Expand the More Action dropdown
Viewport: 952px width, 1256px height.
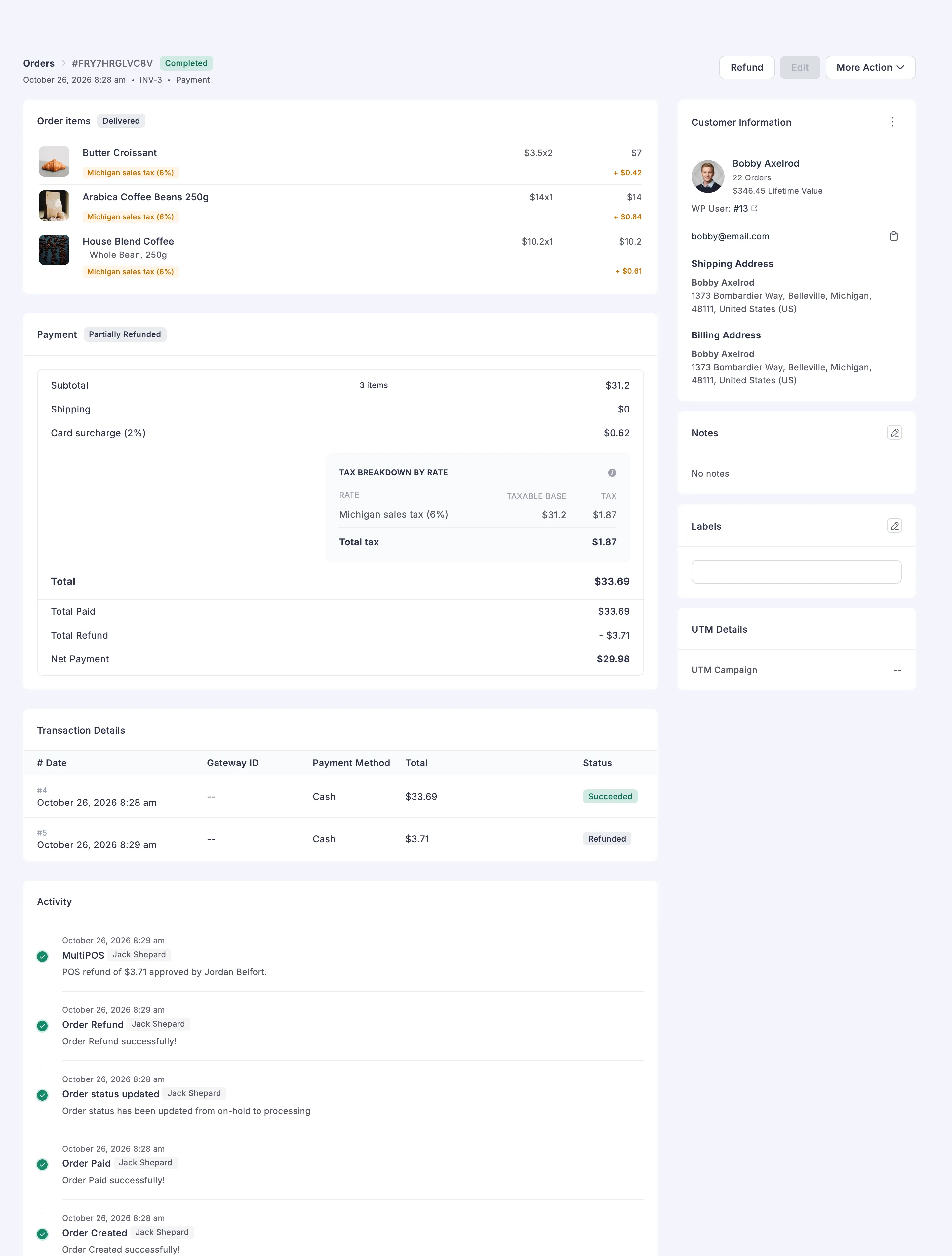870,67
